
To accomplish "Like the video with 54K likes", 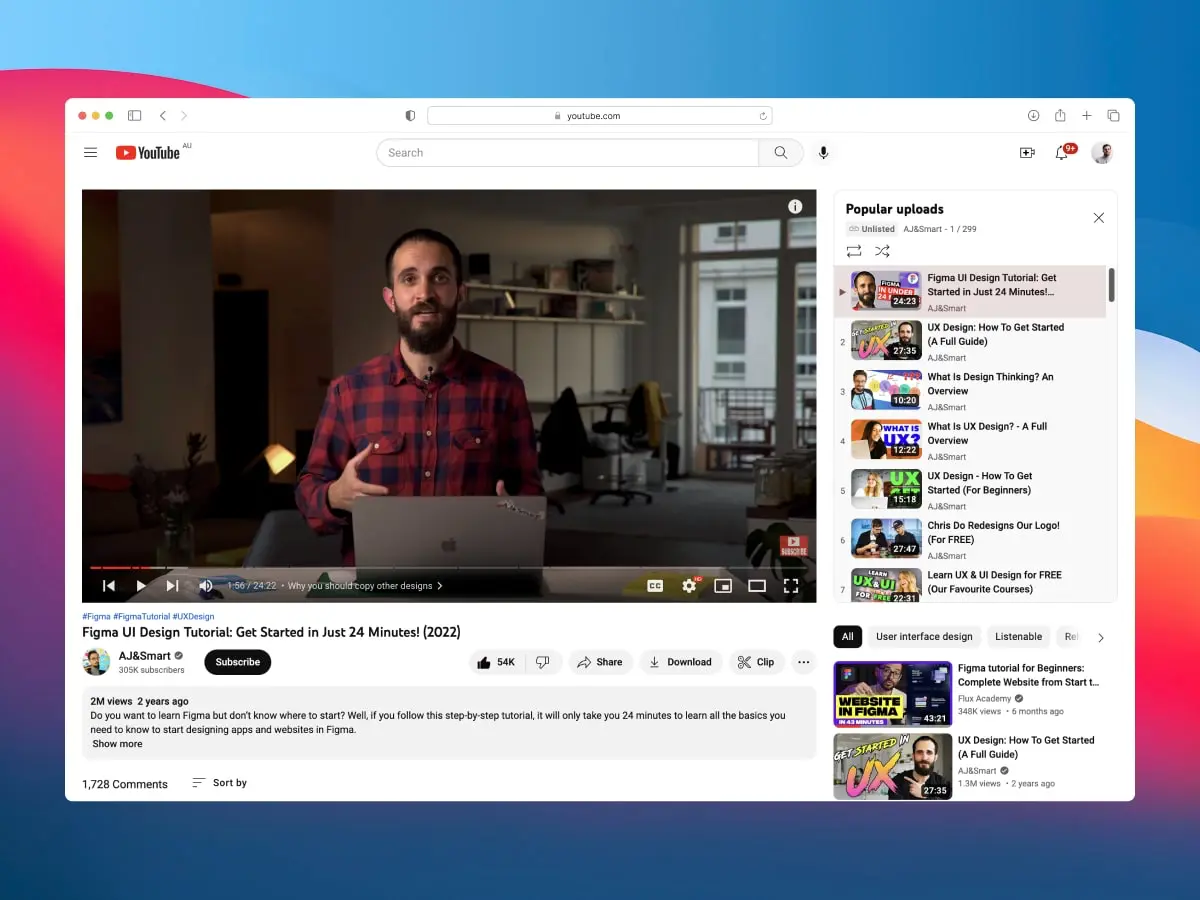I will pos(496,662).
